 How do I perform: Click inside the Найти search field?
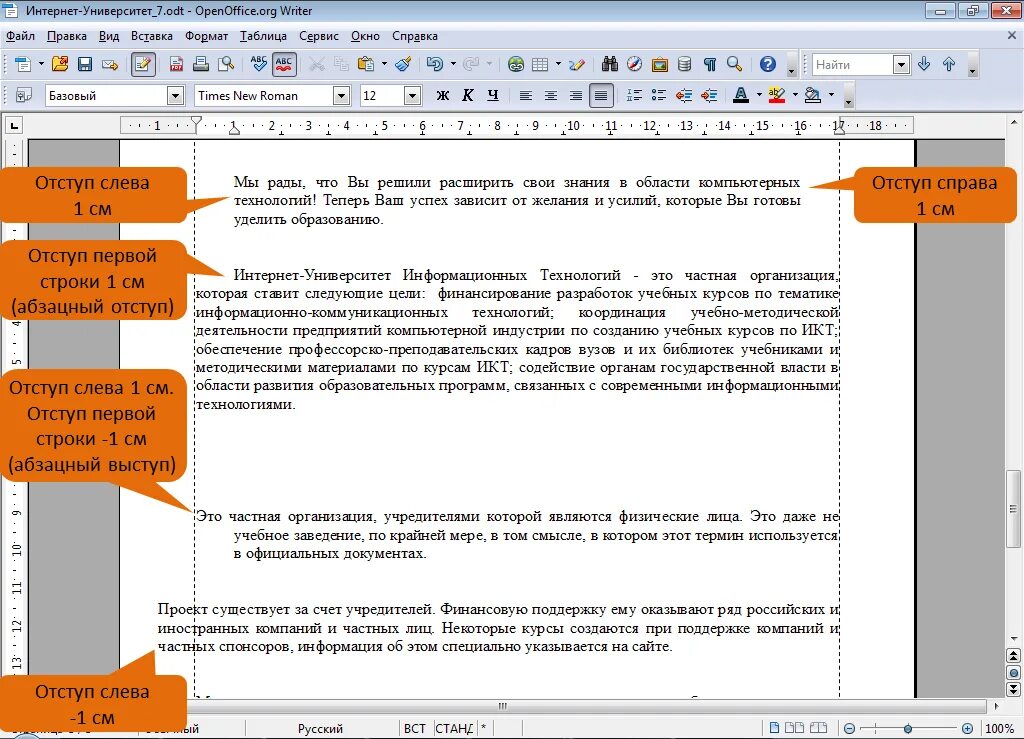coord(852,65)
